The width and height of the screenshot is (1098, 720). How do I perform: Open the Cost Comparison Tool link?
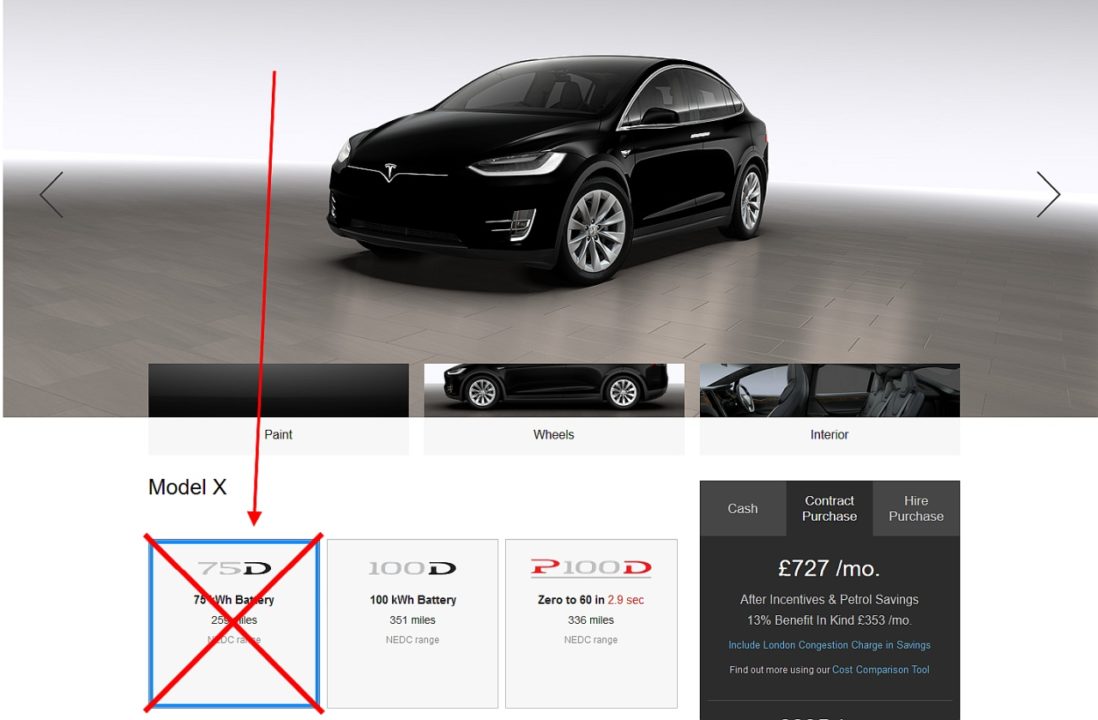pos(880,670)
